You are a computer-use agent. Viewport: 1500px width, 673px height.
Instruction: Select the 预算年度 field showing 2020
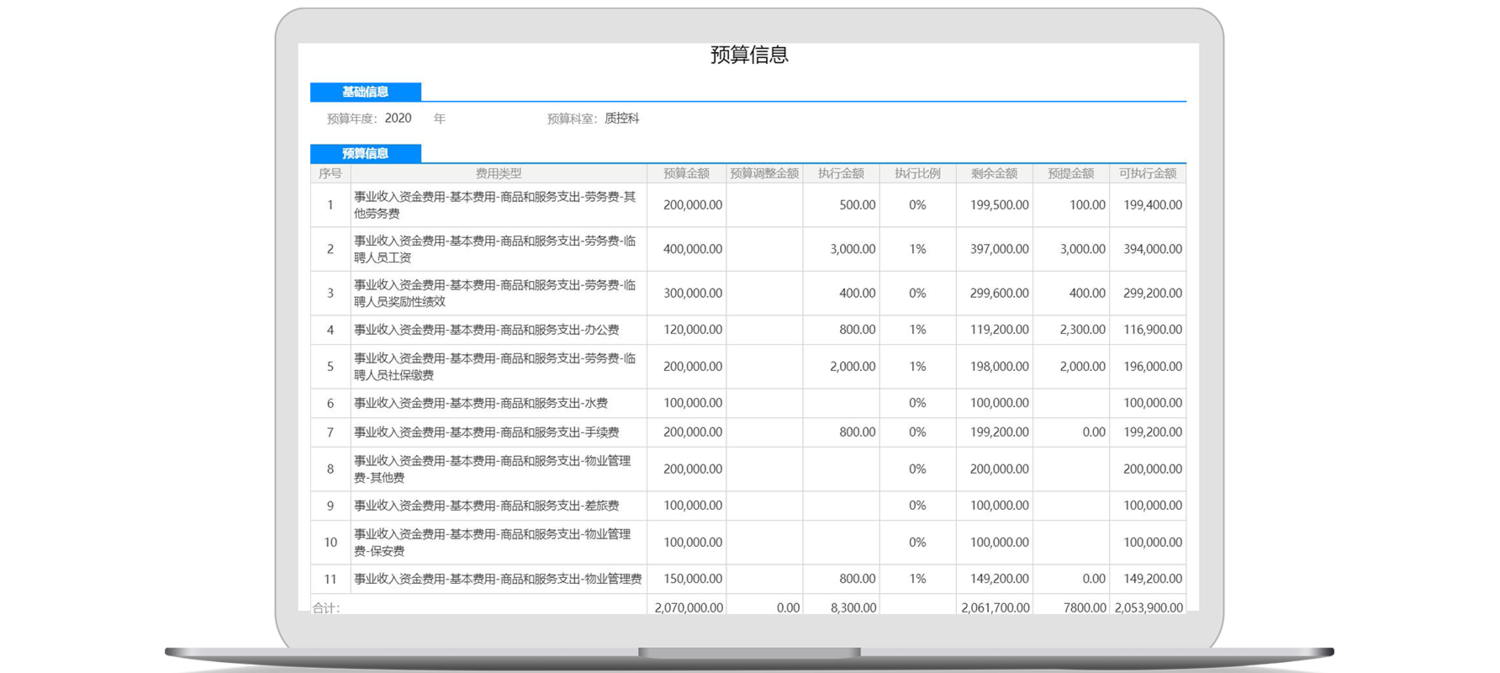(x=398, y=119)
